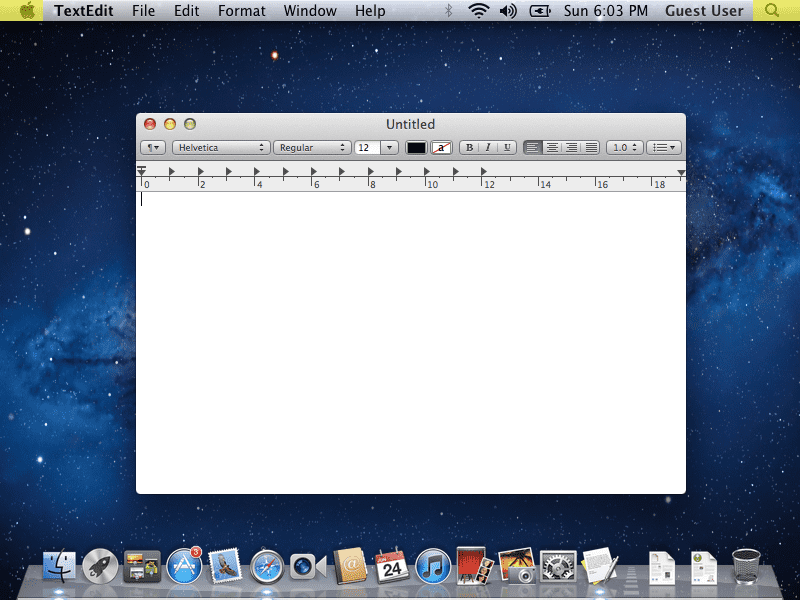Open the paragraph styles button
800x600 pixels.
[153, 147]
